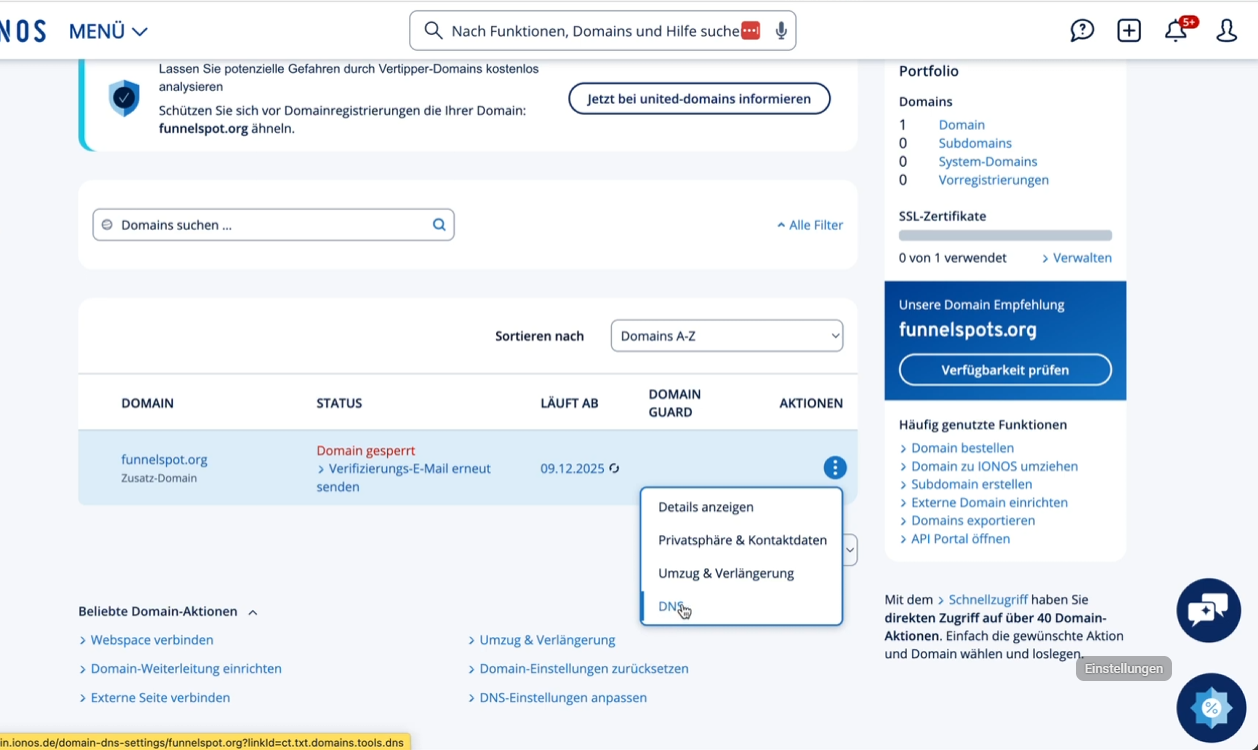Open the percent offers floating button
This screenshot has width=1258, height=750.
[x=1211, y=708]
